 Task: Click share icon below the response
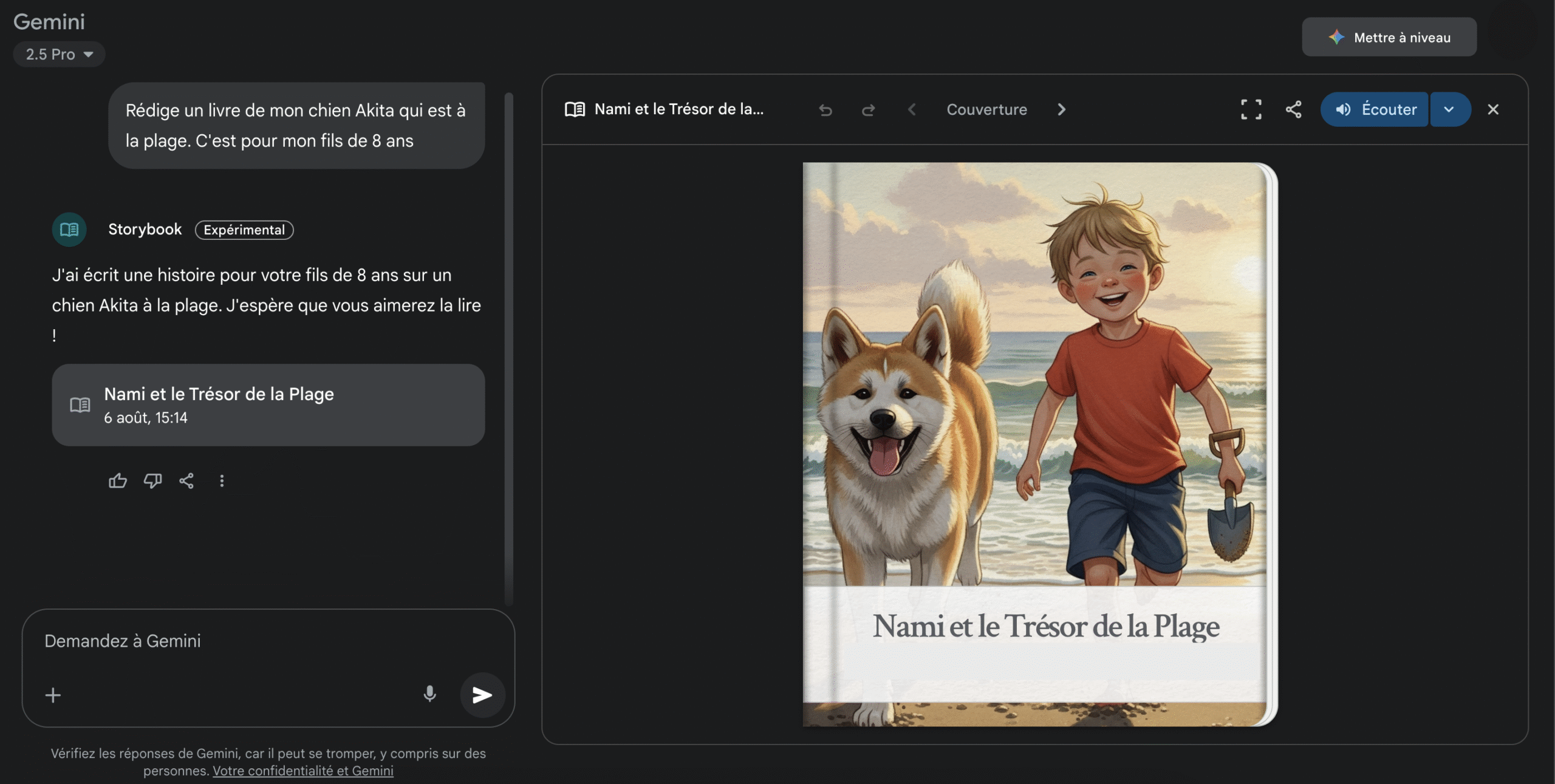click(x=186, y=481)
